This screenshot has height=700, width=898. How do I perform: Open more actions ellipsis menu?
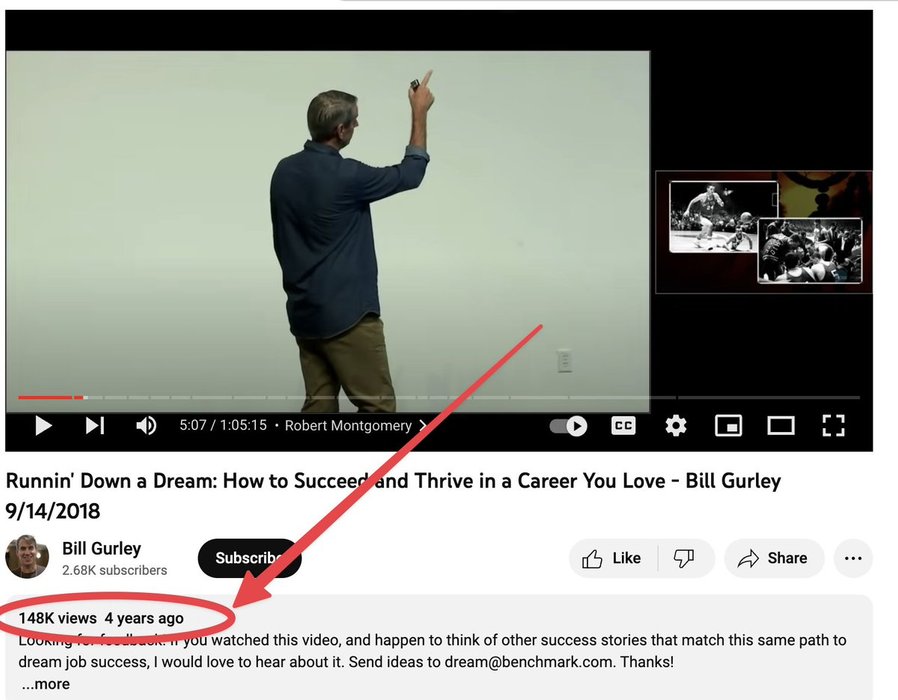(853, 558)
